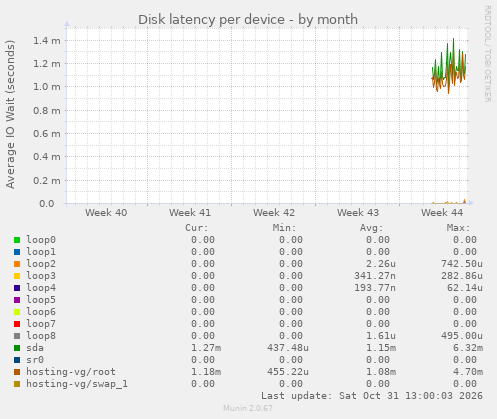This screenshot has height=419, width=497.
Task: Select the loop8 legend label
Action: coord(41,336)
